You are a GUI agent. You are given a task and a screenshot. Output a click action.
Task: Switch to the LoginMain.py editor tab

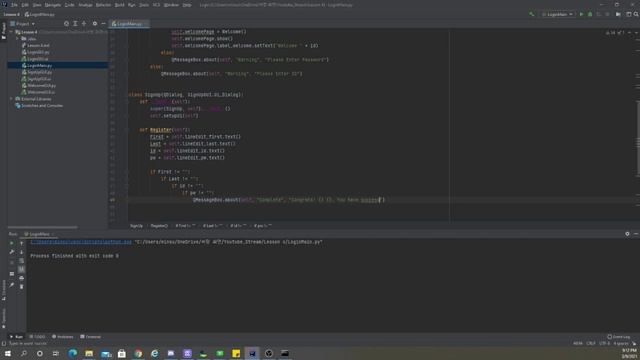pyautogui.click(x=129, y=24)
